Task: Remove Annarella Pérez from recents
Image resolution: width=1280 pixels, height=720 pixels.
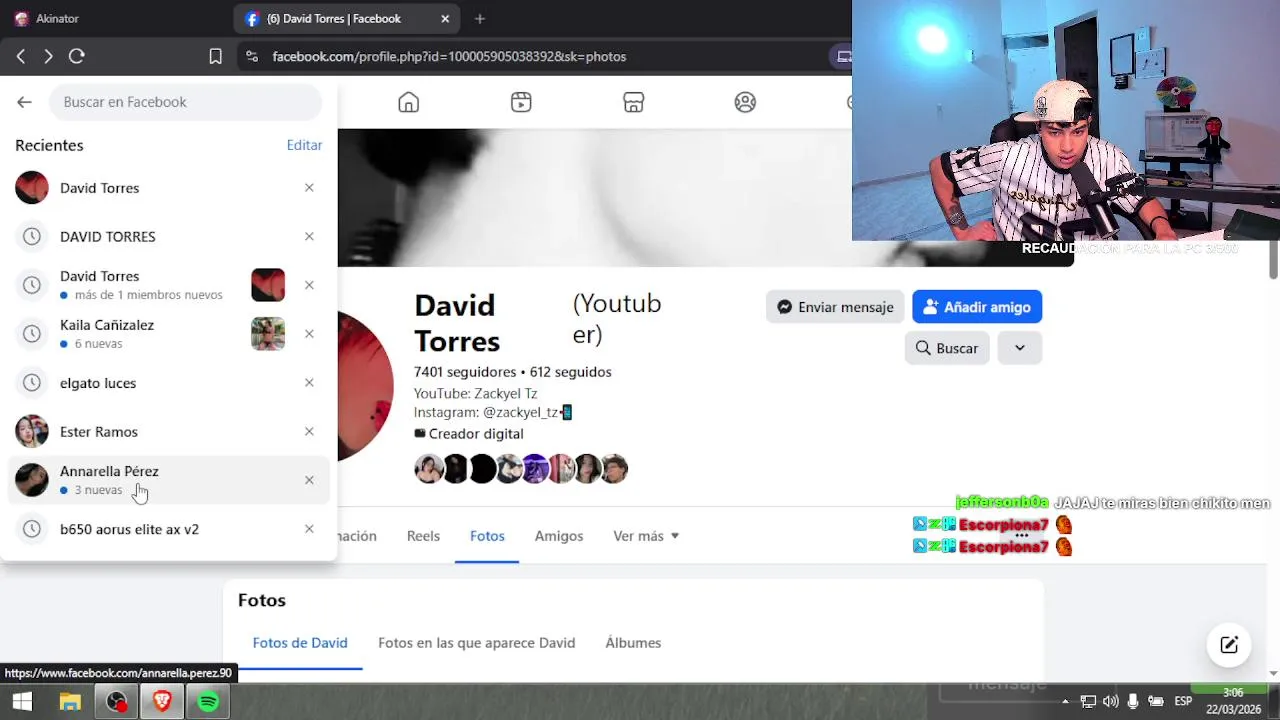Action: [309, 480]
